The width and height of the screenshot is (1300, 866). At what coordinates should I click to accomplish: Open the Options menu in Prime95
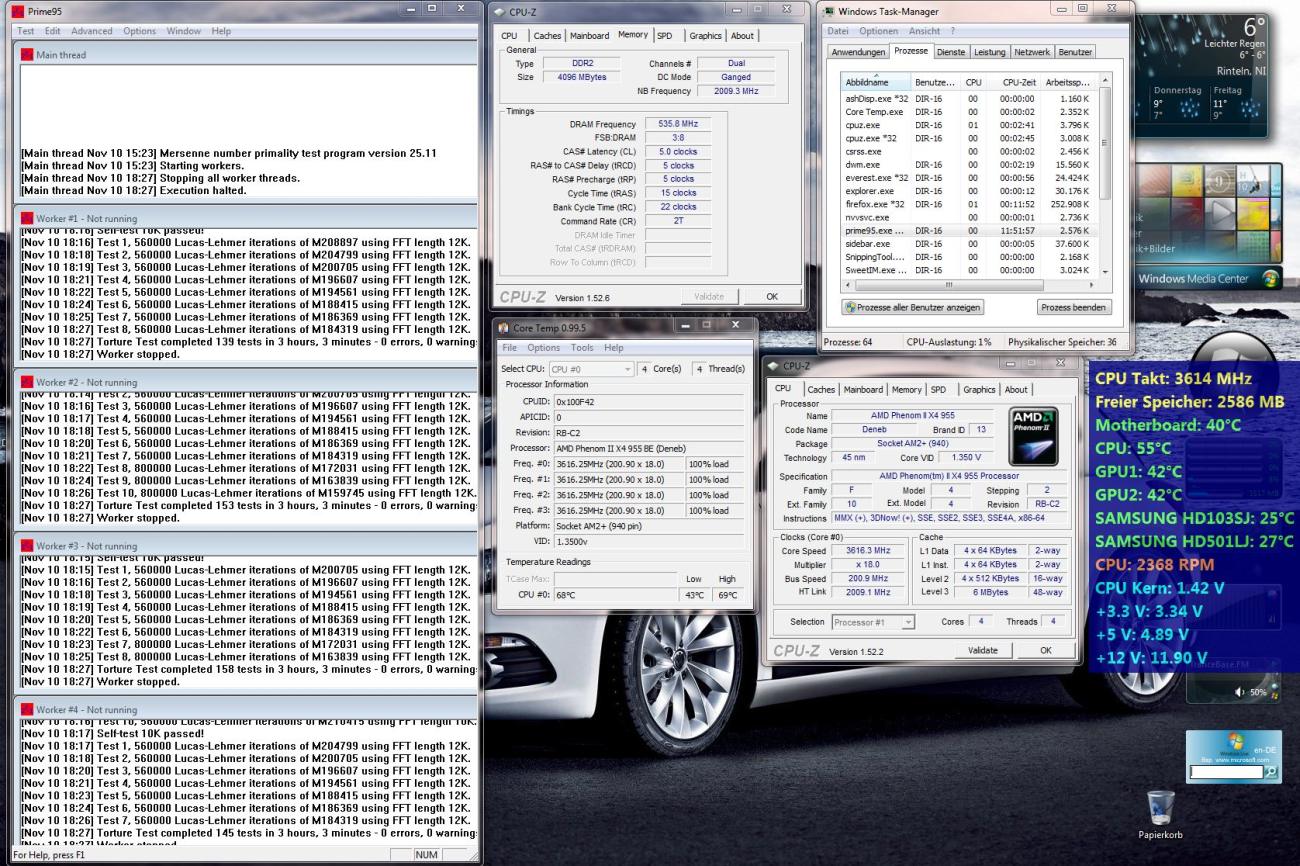coord(140,31)
